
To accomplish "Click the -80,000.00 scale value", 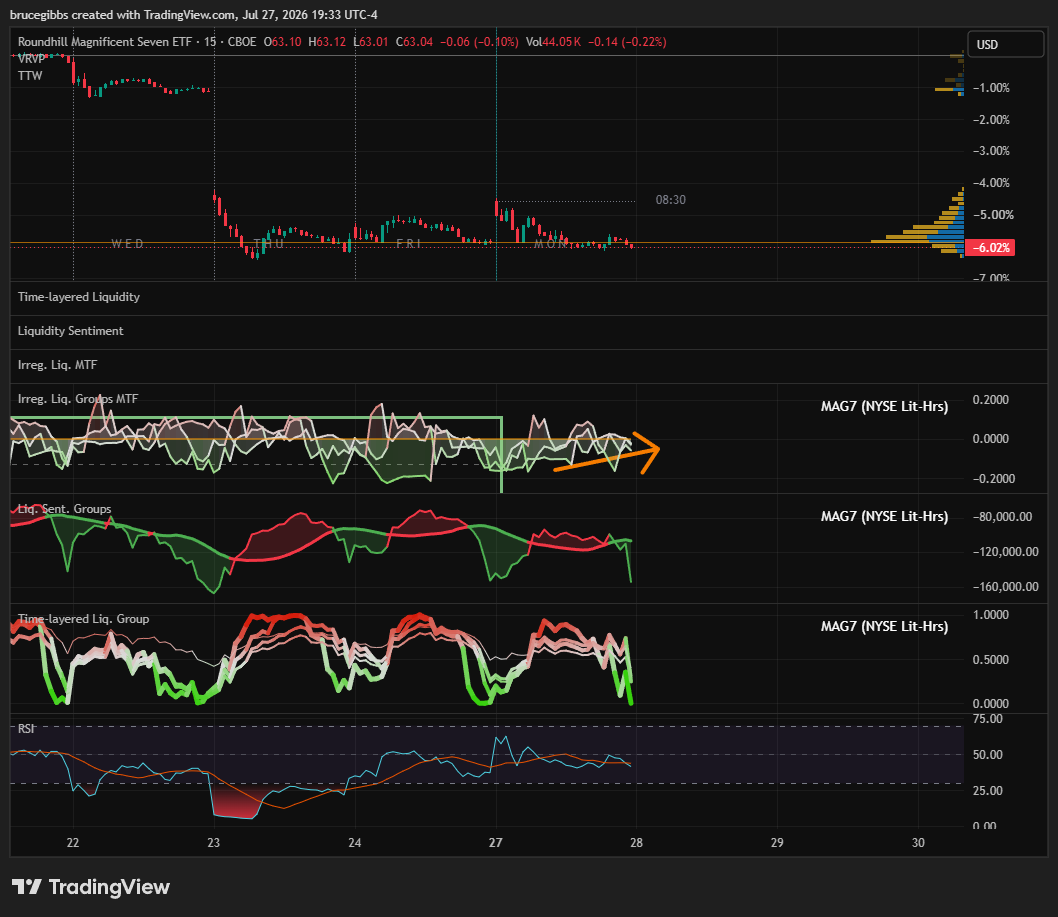I will pyautogui.click(x=1002, y=516).
